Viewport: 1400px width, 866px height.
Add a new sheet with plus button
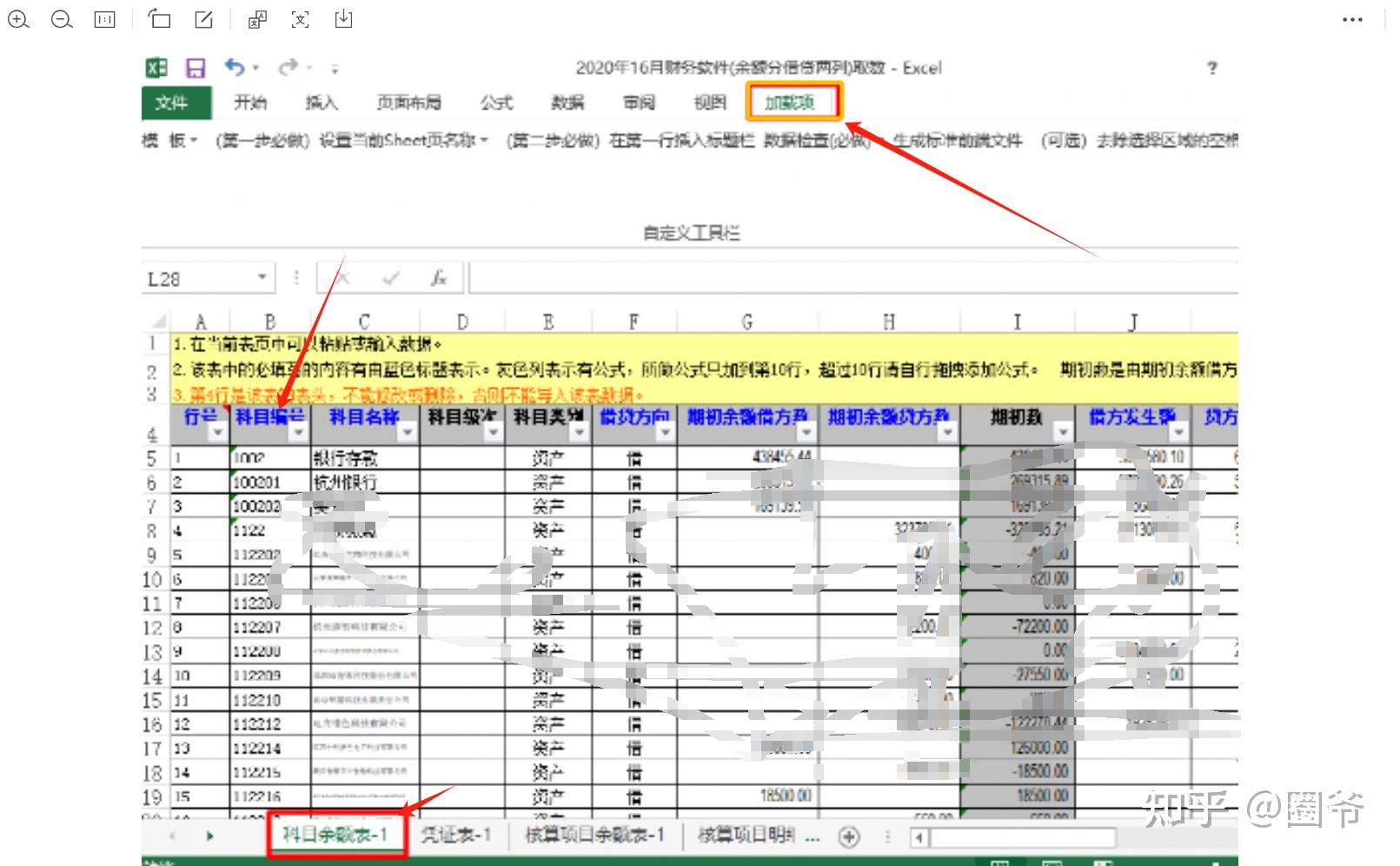tap(849, 836)
